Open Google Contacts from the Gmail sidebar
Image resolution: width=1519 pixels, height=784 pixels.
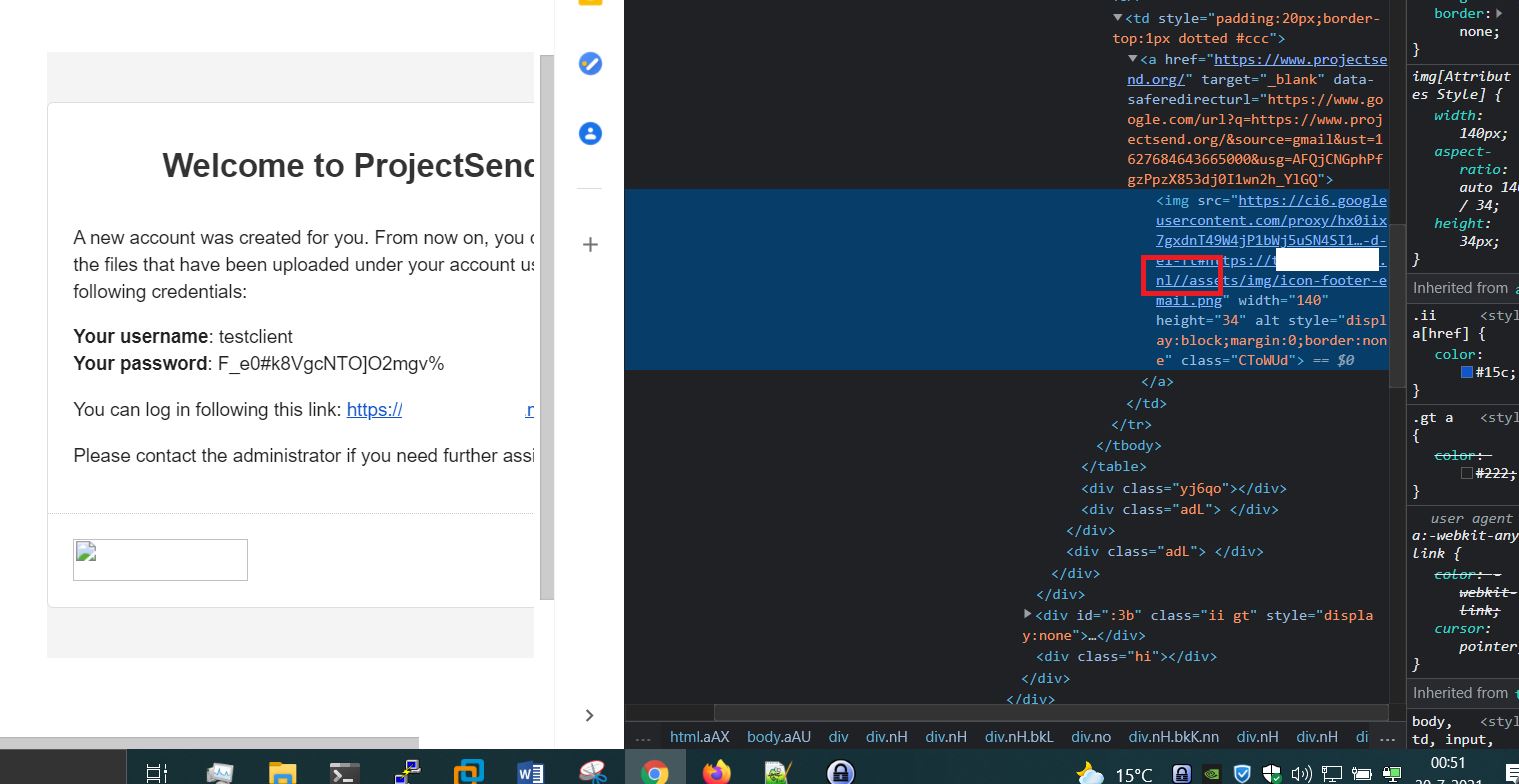pos(590,133)
